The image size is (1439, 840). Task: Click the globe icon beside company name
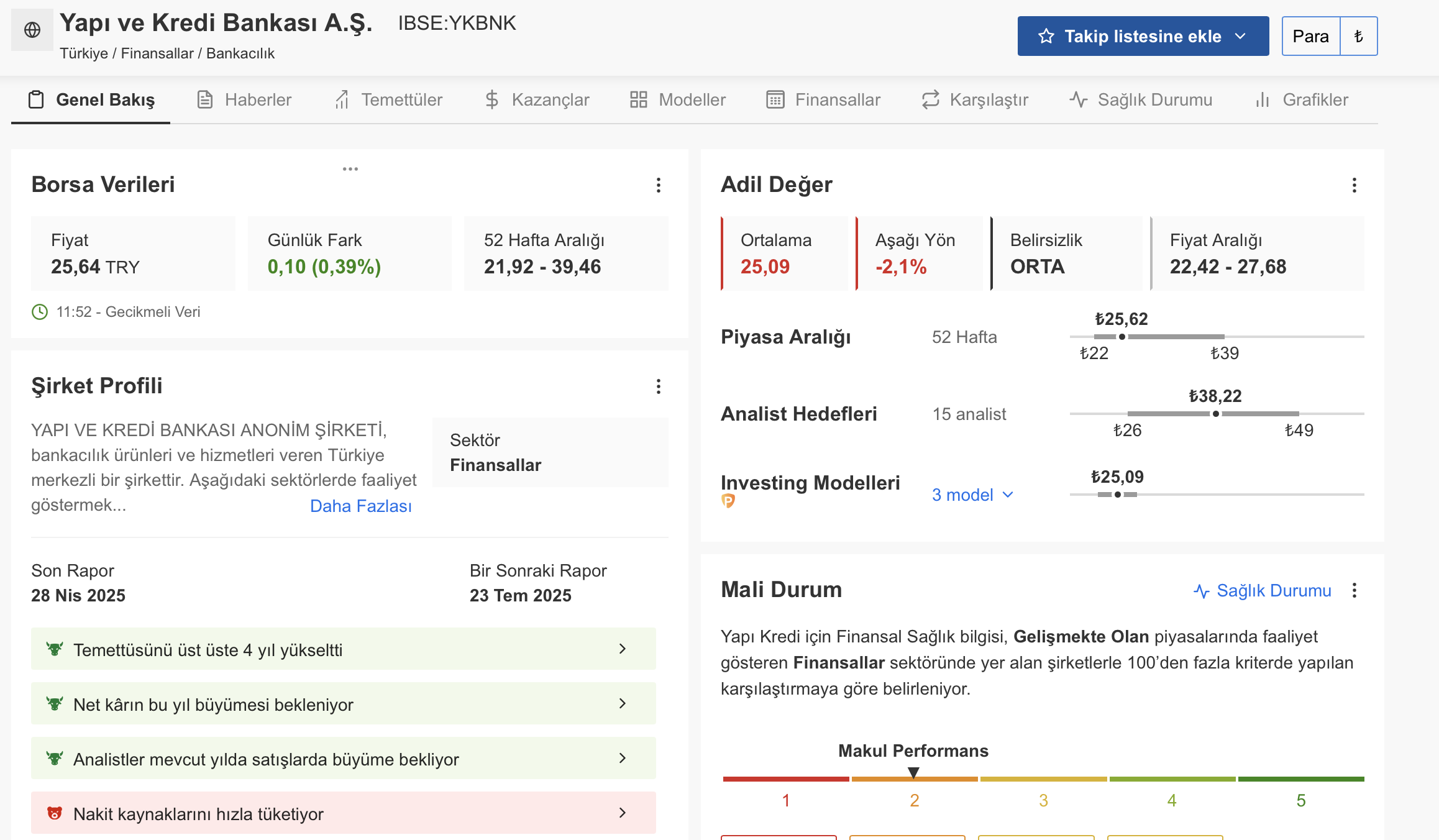[x=32, y=30]
